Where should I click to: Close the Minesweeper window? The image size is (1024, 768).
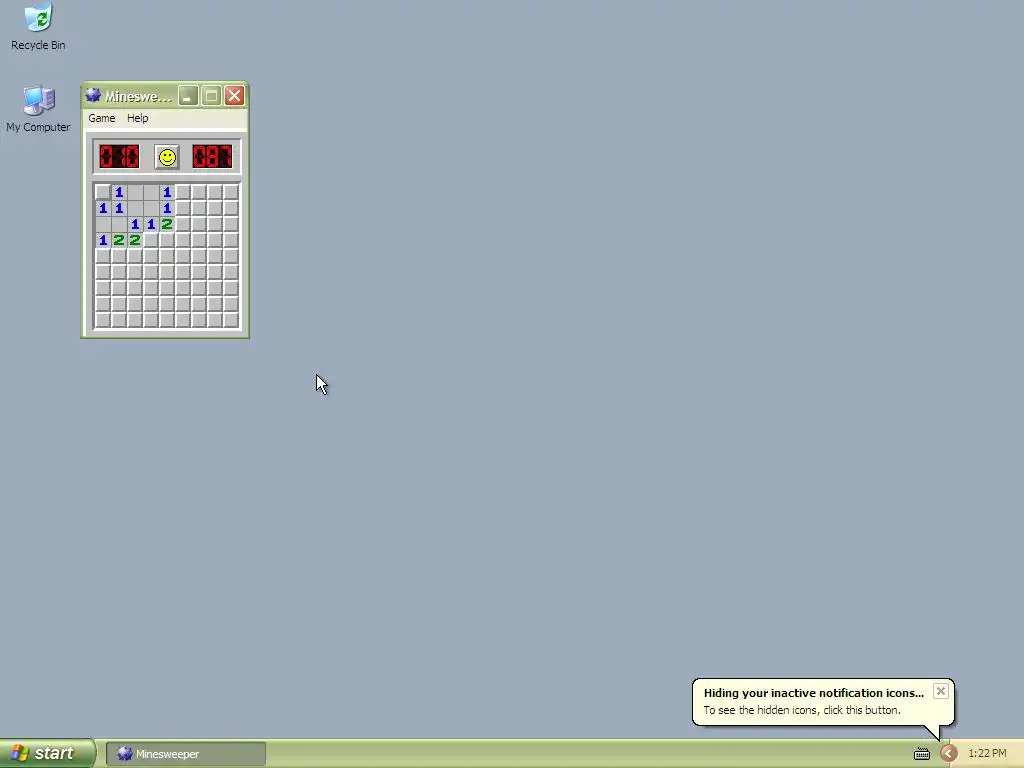tap(234, 96)
